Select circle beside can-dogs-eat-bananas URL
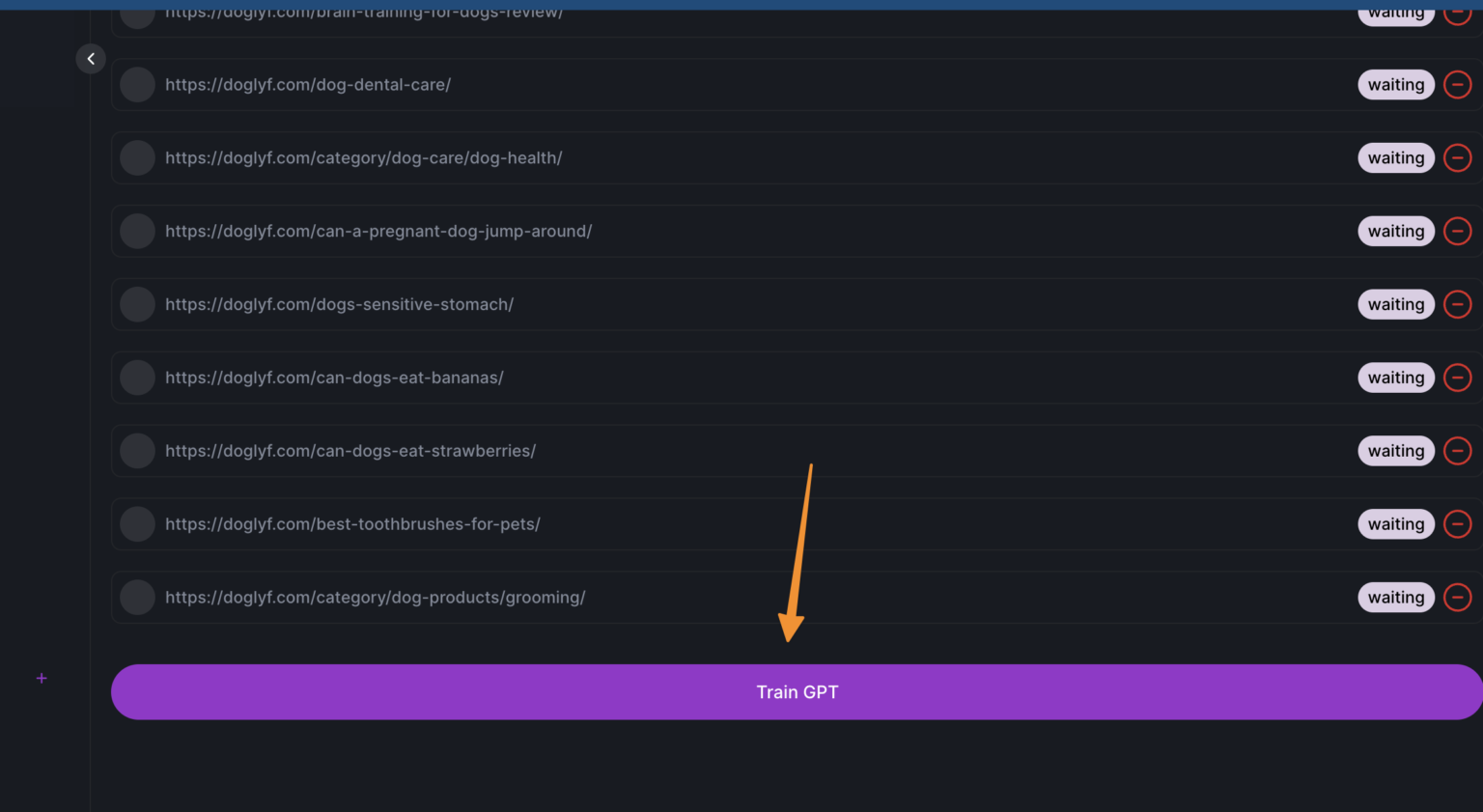 coord(137,378)
